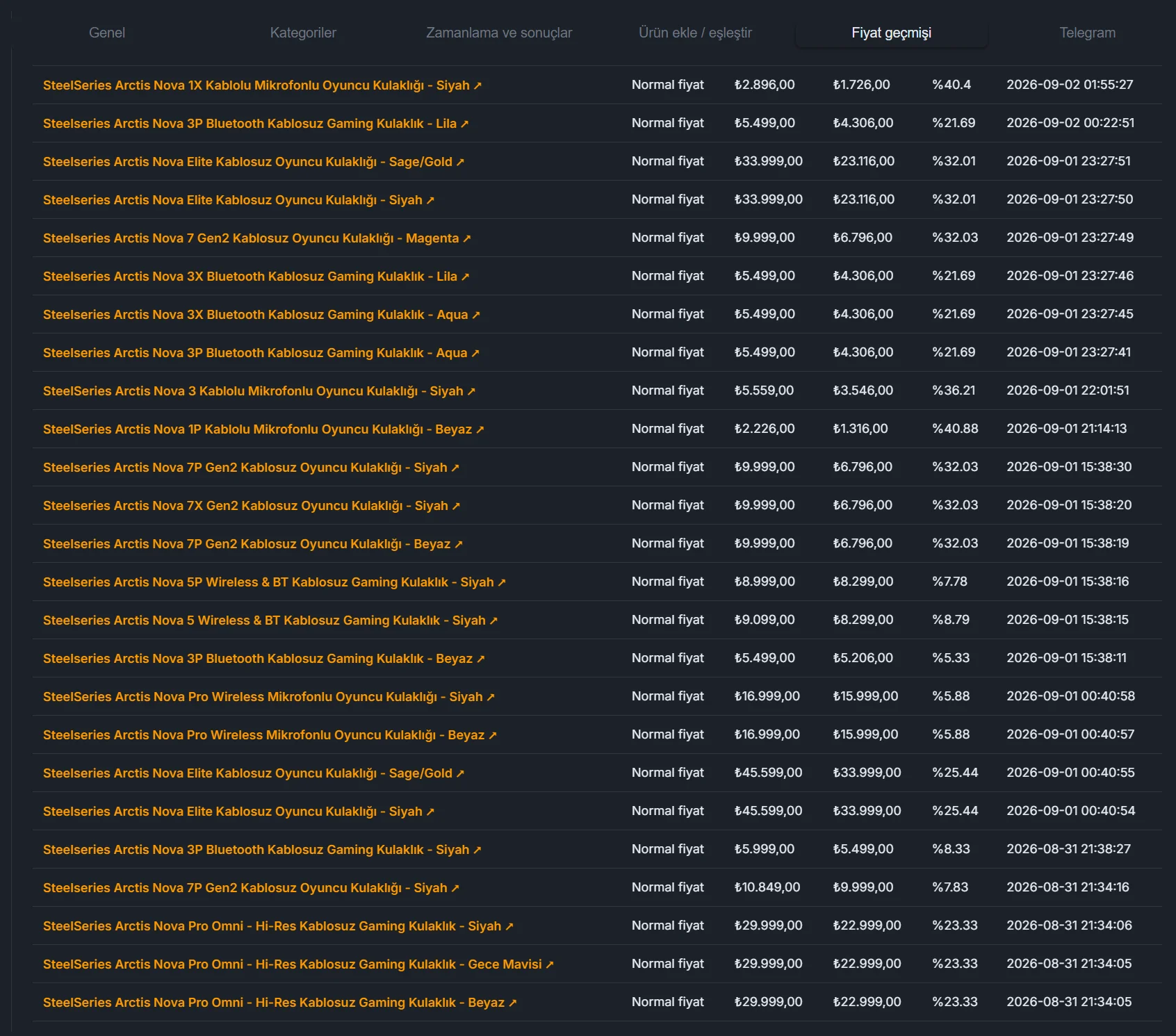Screen dimensions: 1176x1036
Task: Select the ₺1.316,00 price value
Action: (x=860, y=429)
